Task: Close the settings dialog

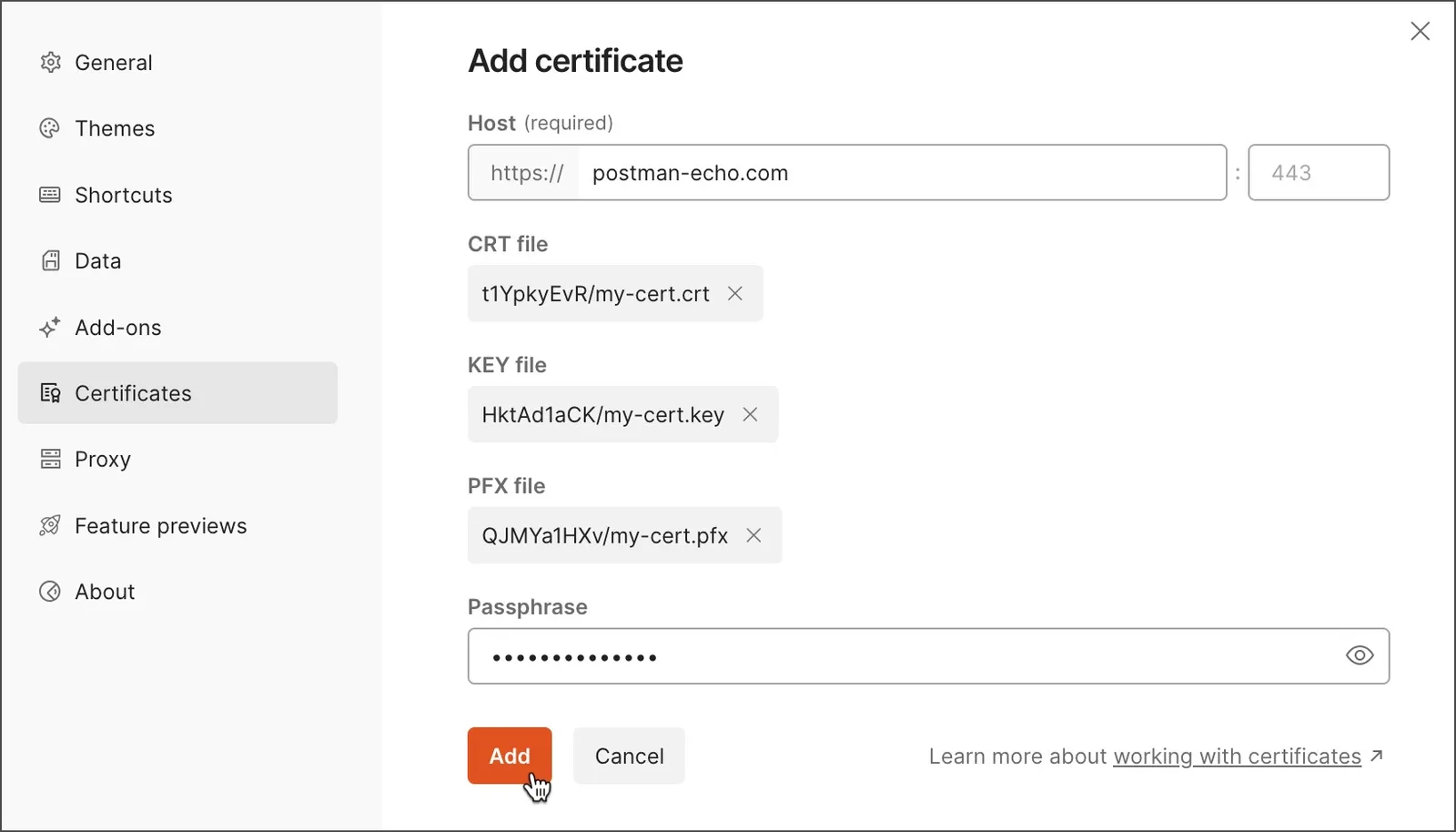Action: point(1420,31)
